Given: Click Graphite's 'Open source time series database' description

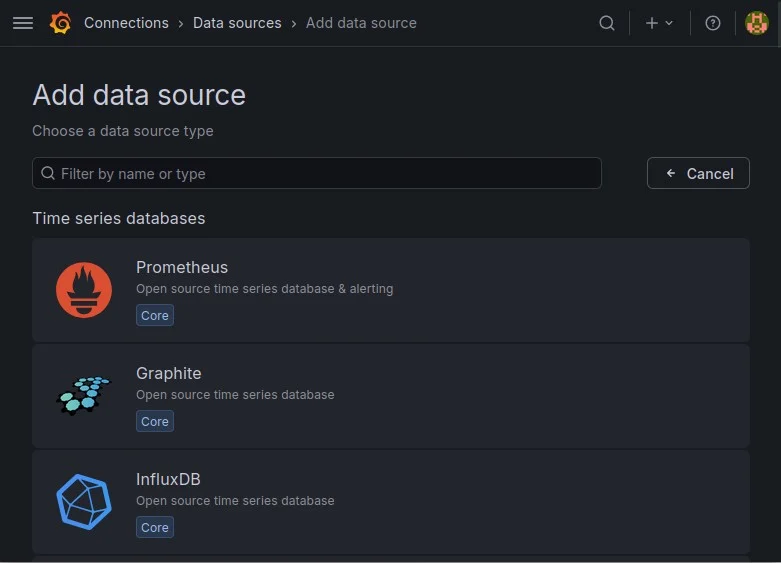Looking at the screenshot, I should (235, 395).
